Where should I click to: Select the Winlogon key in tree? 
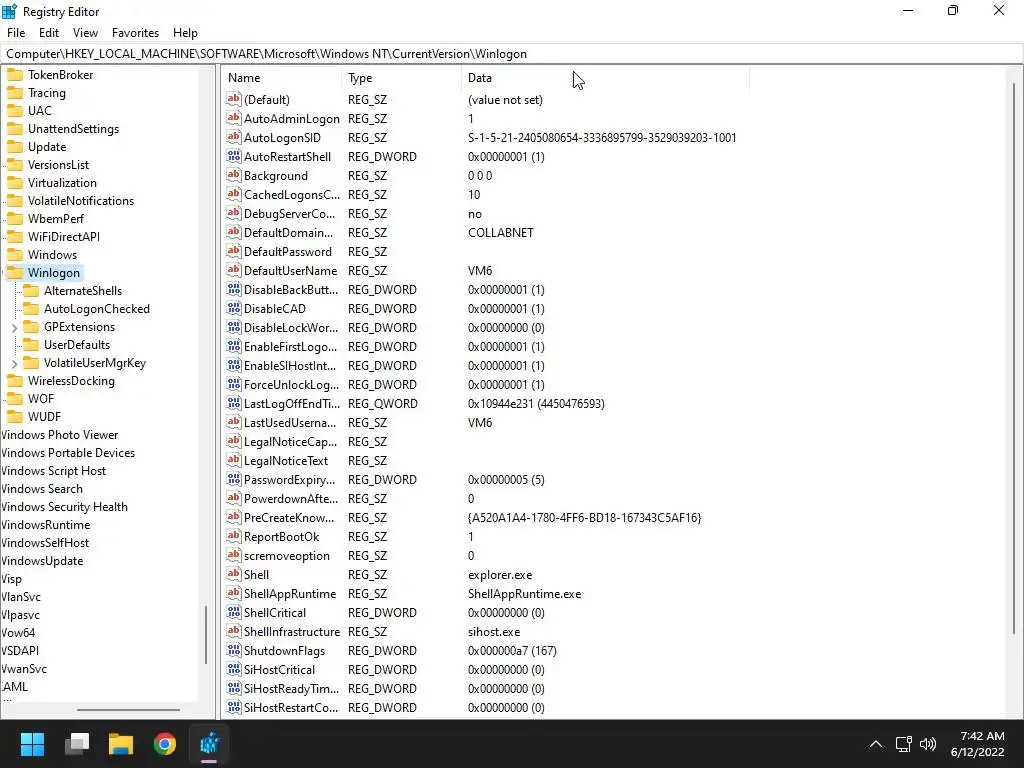tap(54, 273)
